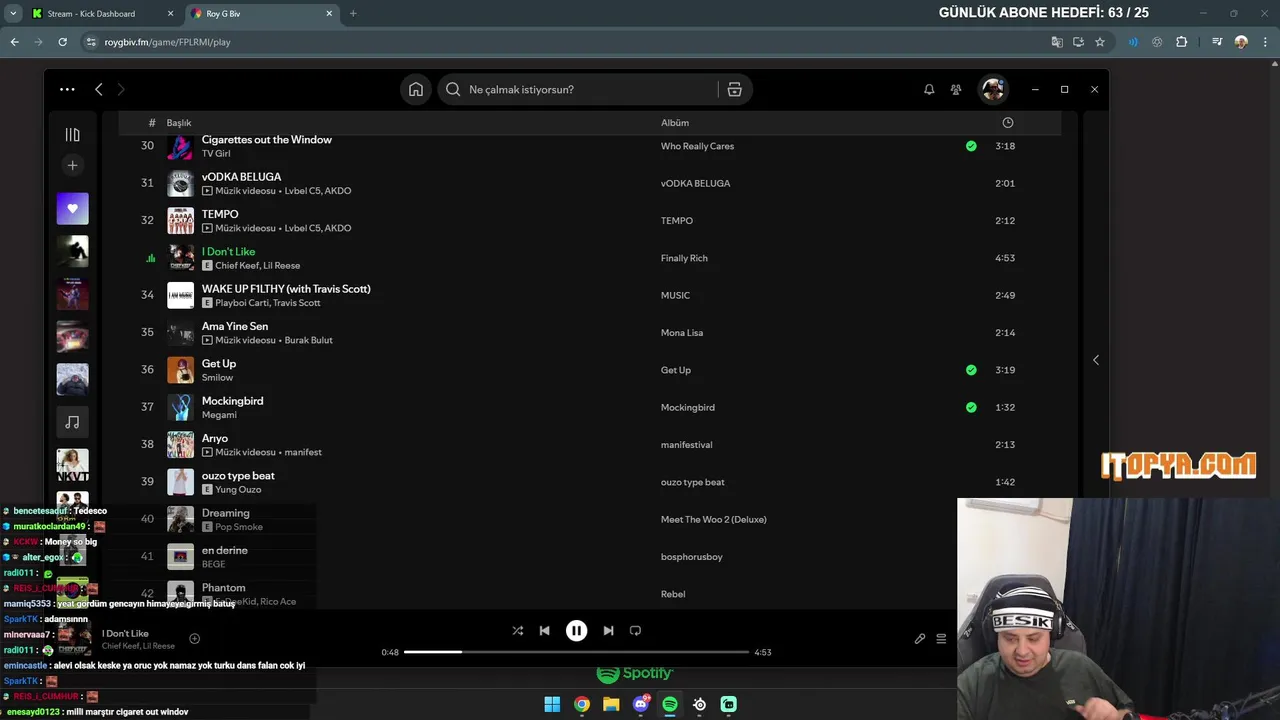The height and width of the screenshot is (720, 1280).
Task: Open the music note playlist in sidebar
Action: [x=72, y=422]
